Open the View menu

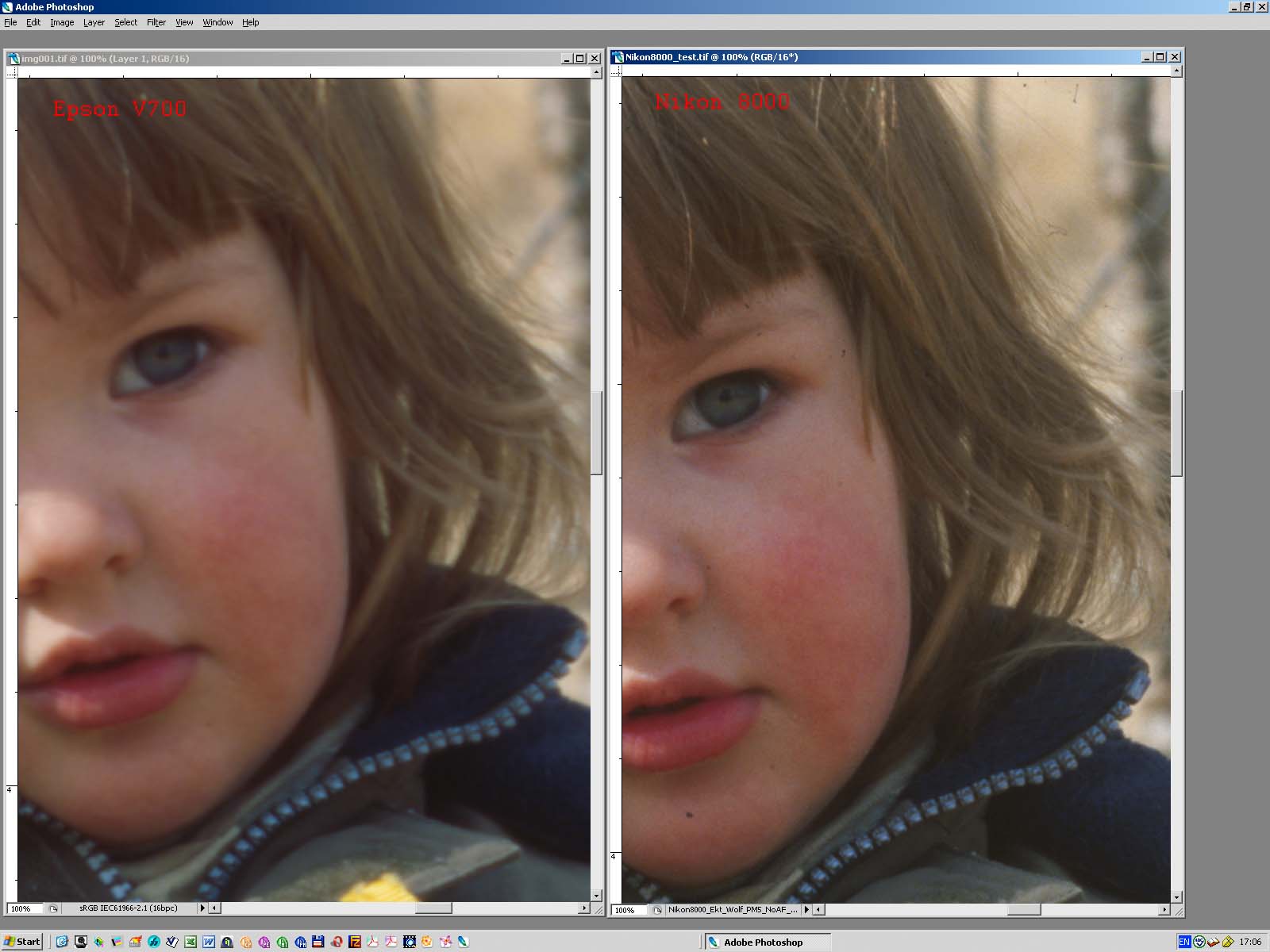(x=184, y=22)
